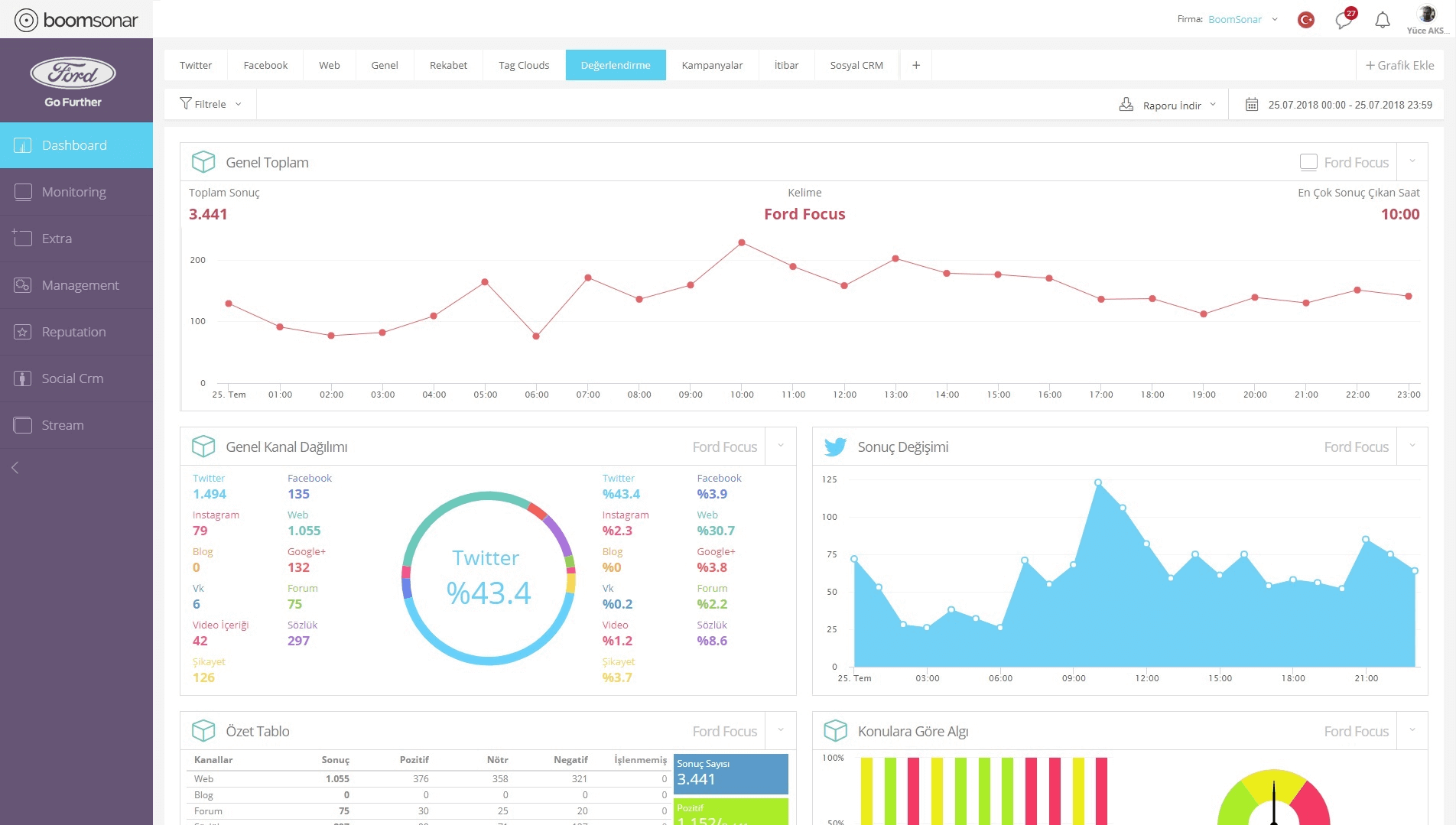Open messages with the 27 badge
This screenshot has width=1456, height=825.
(1344, 19)
